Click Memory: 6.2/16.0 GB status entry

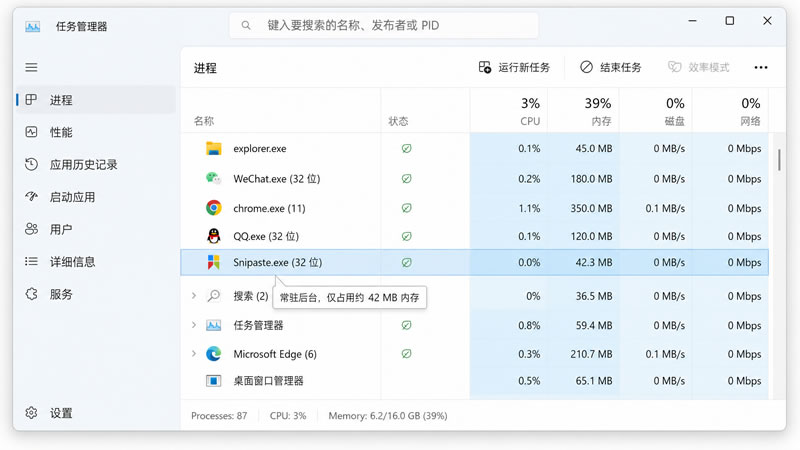tap(388, 416)
